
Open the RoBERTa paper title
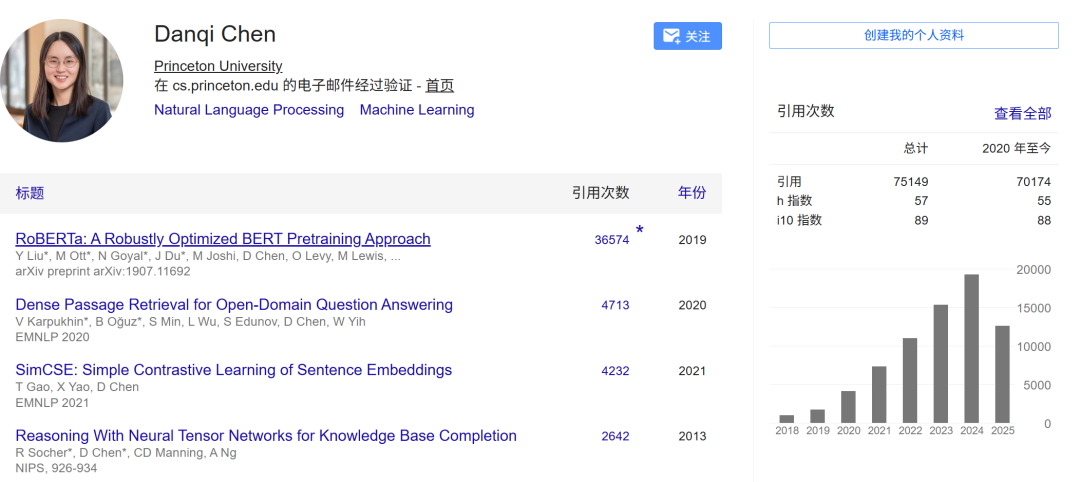click(x=222, y=239)
